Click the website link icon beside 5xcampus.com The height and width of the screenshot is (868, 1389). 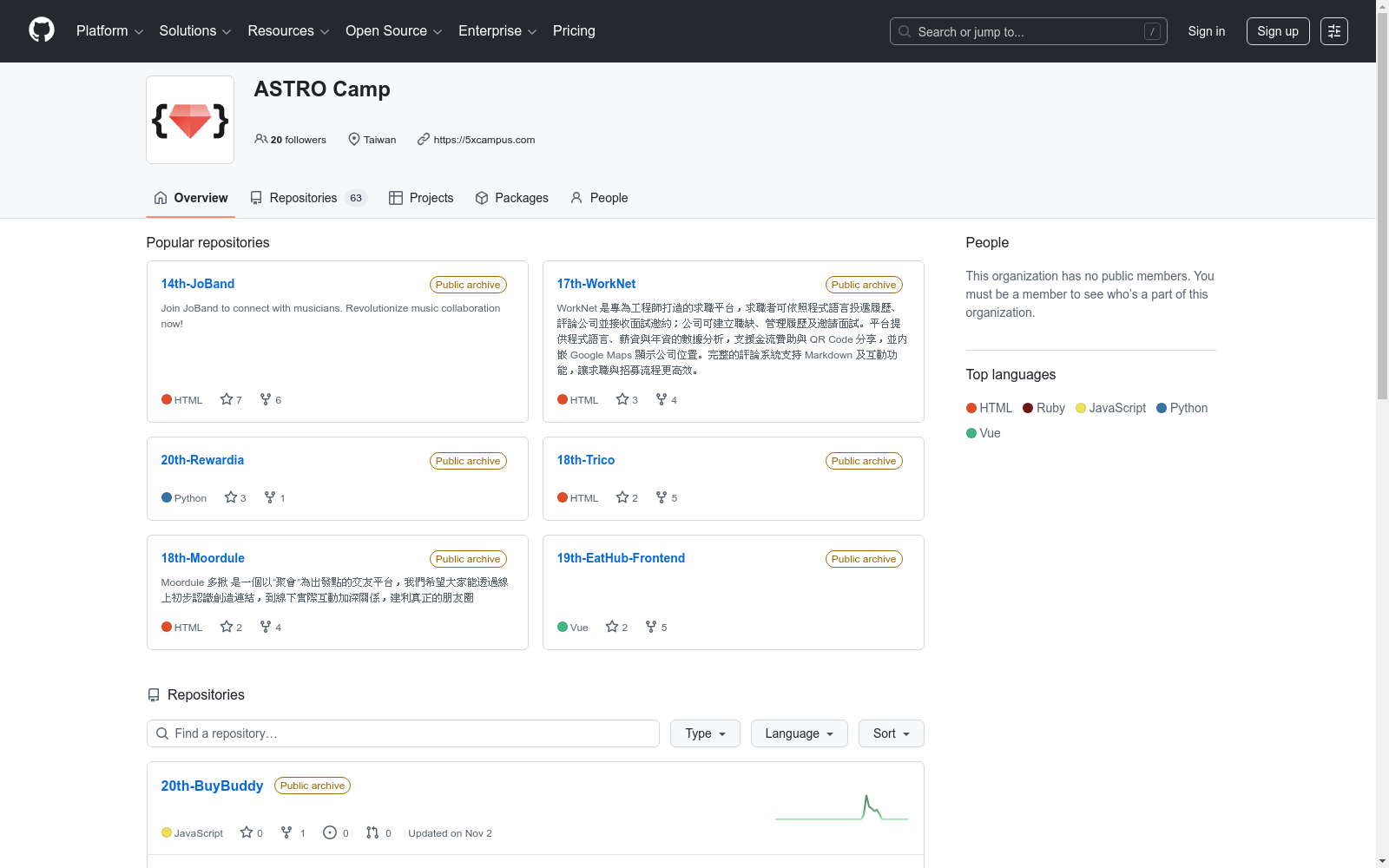coord(424,139)
